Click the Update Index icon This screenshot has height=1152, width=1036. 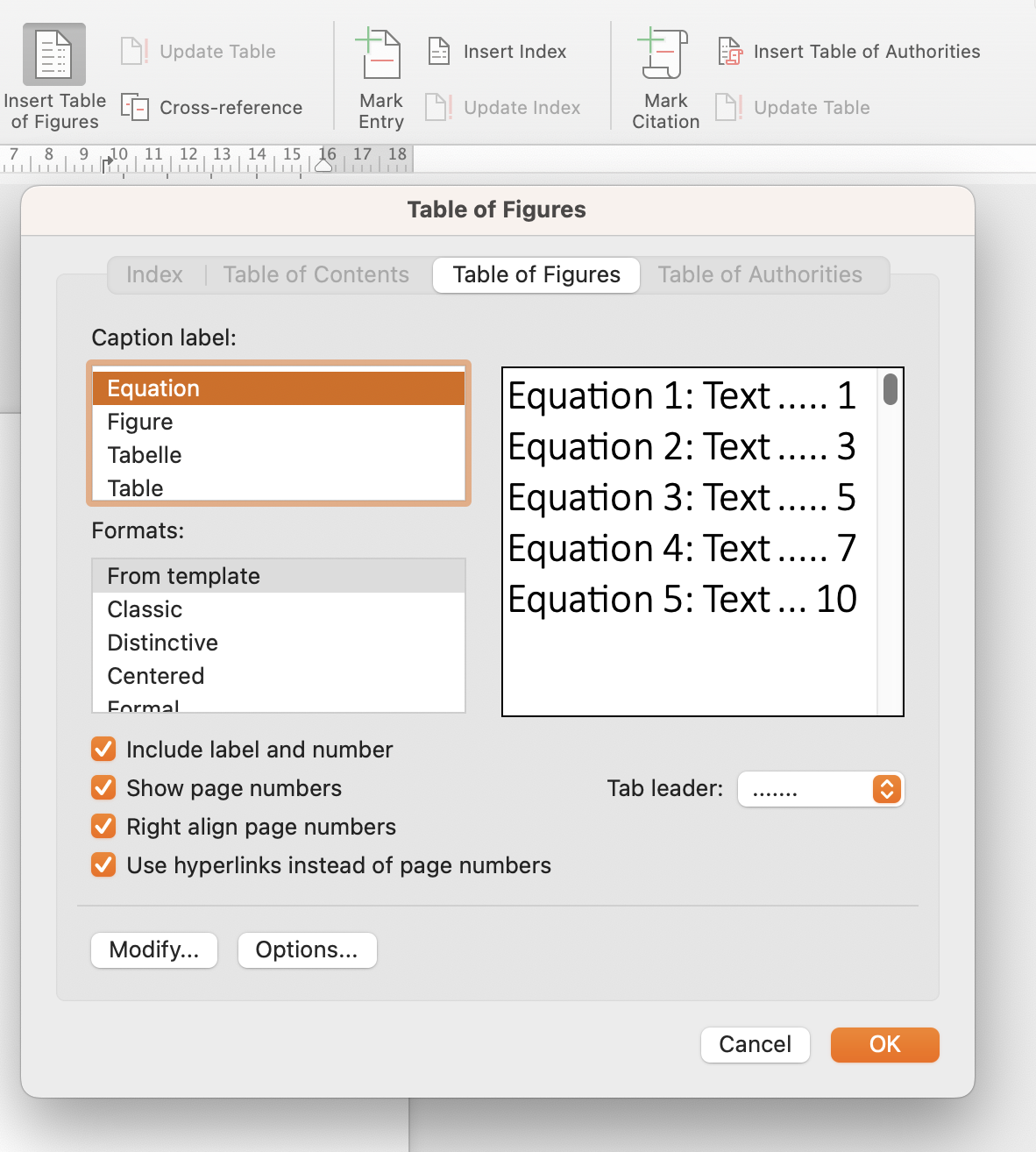(x=438, y=108)
